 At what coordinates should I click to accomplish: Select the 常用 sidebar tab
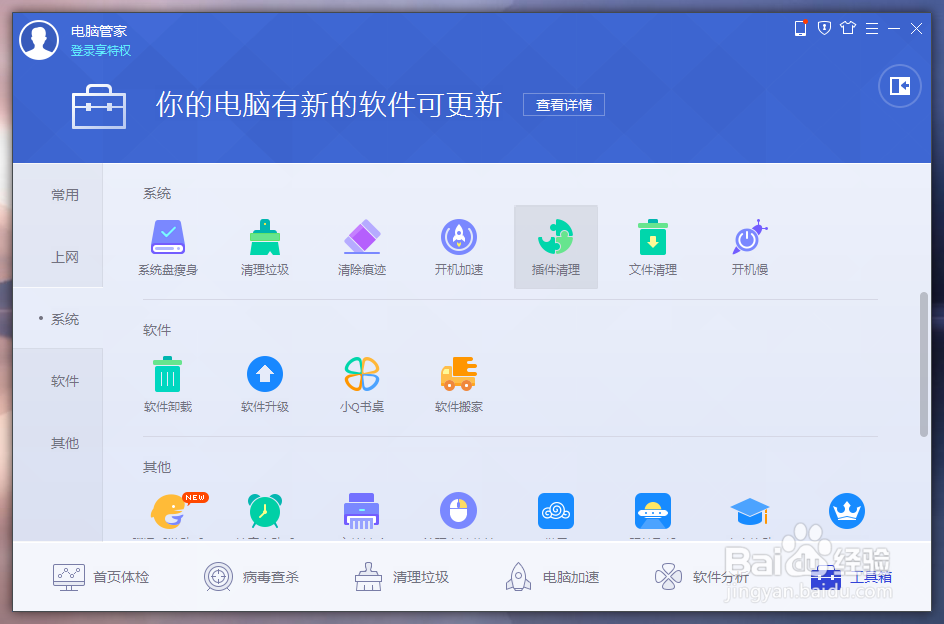tap(58, 195)
